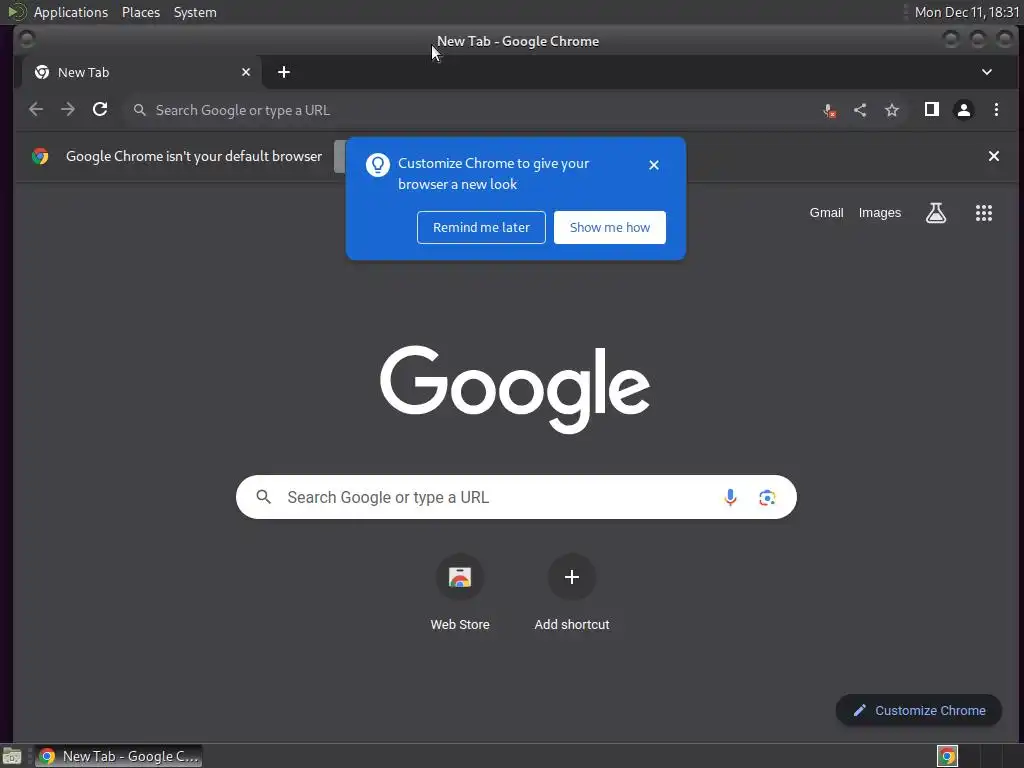Go back using the back arrow
Image resolution: width=1024 pixels, height=768 pixels.
[x=36, y=110]
